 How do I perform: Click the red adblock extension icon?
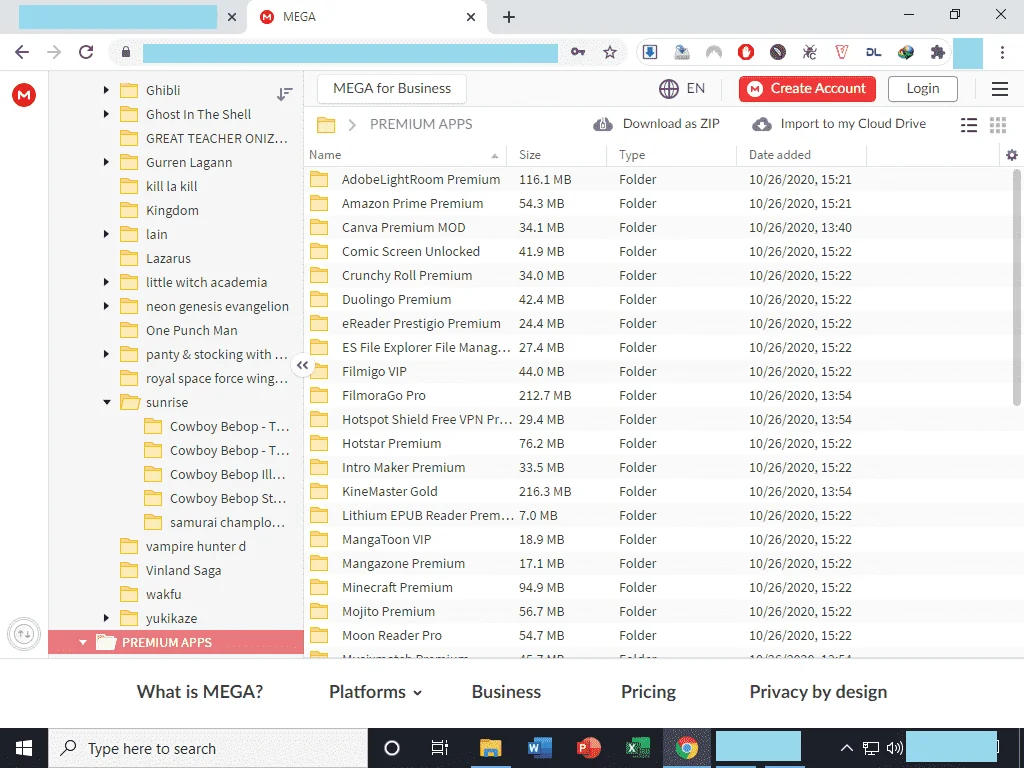pyautogui.click(x=746, y=52)
